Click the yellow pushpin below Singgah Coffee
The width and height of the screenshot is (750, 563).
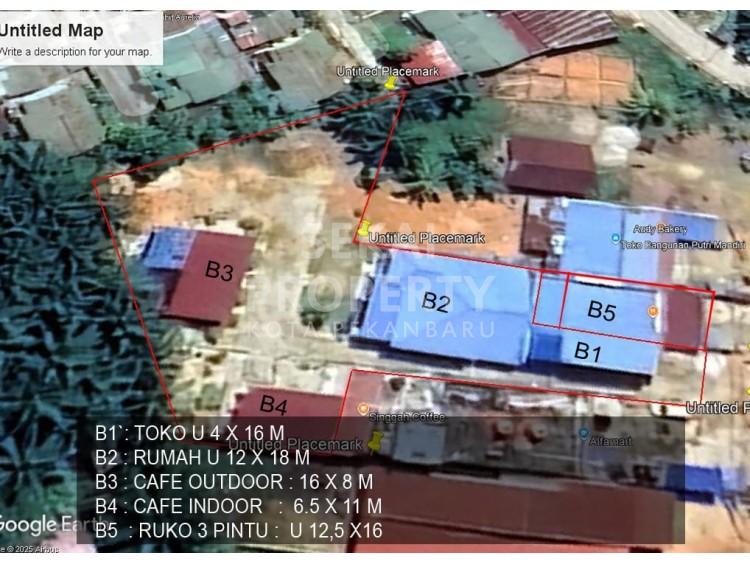pos(375,441)
